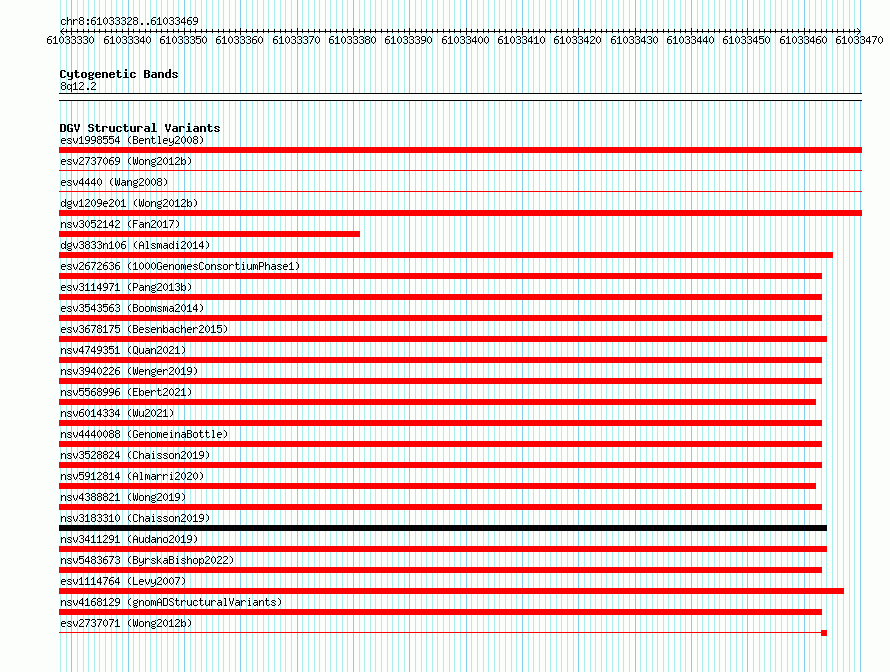This screenshot has width=890, height=672.
Task: Open the nsv6014334 (Wu2021) label
Action: [117, 413]
